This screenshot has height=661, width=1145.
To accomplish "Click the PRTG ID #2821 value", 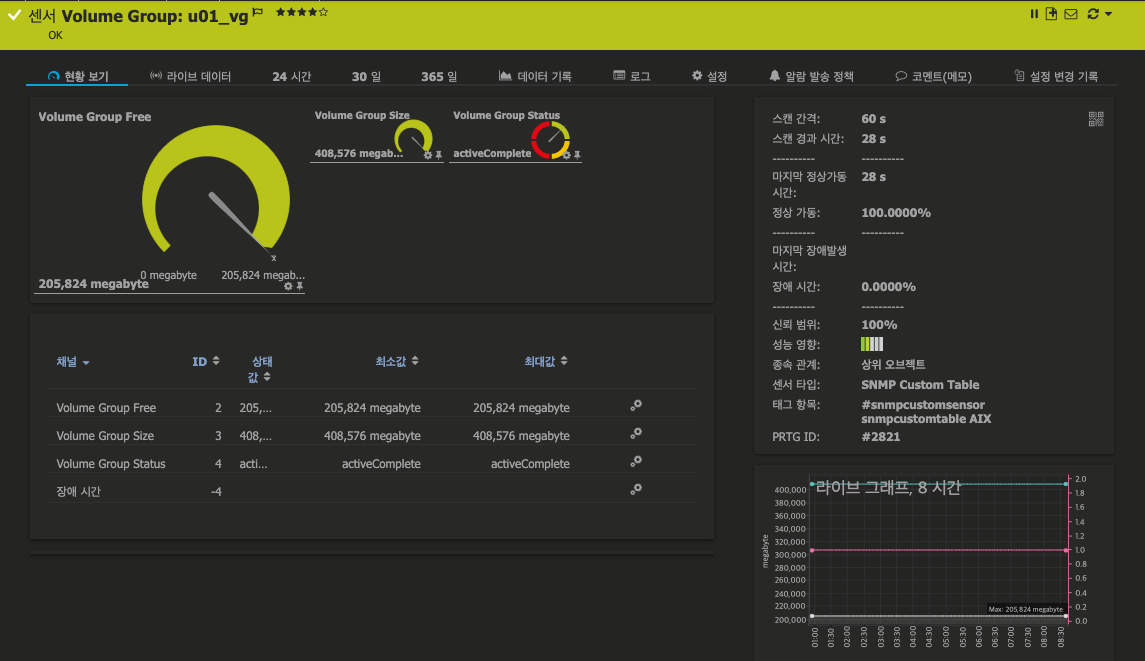I will (881, 437).
